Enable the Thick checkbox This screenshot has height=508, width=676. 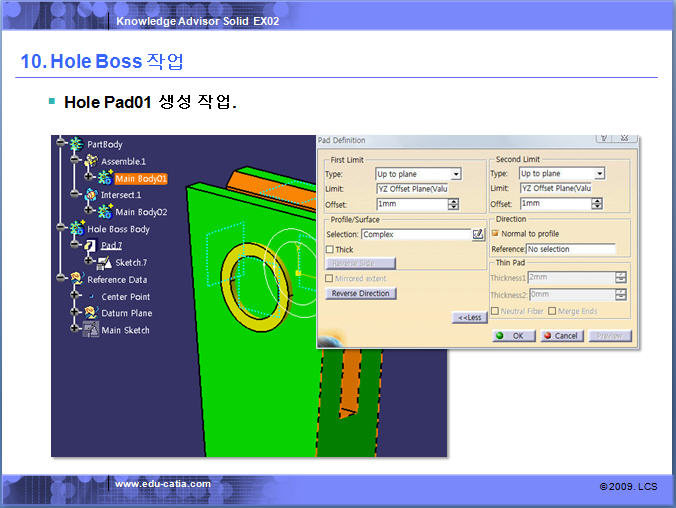pos(331,249)
